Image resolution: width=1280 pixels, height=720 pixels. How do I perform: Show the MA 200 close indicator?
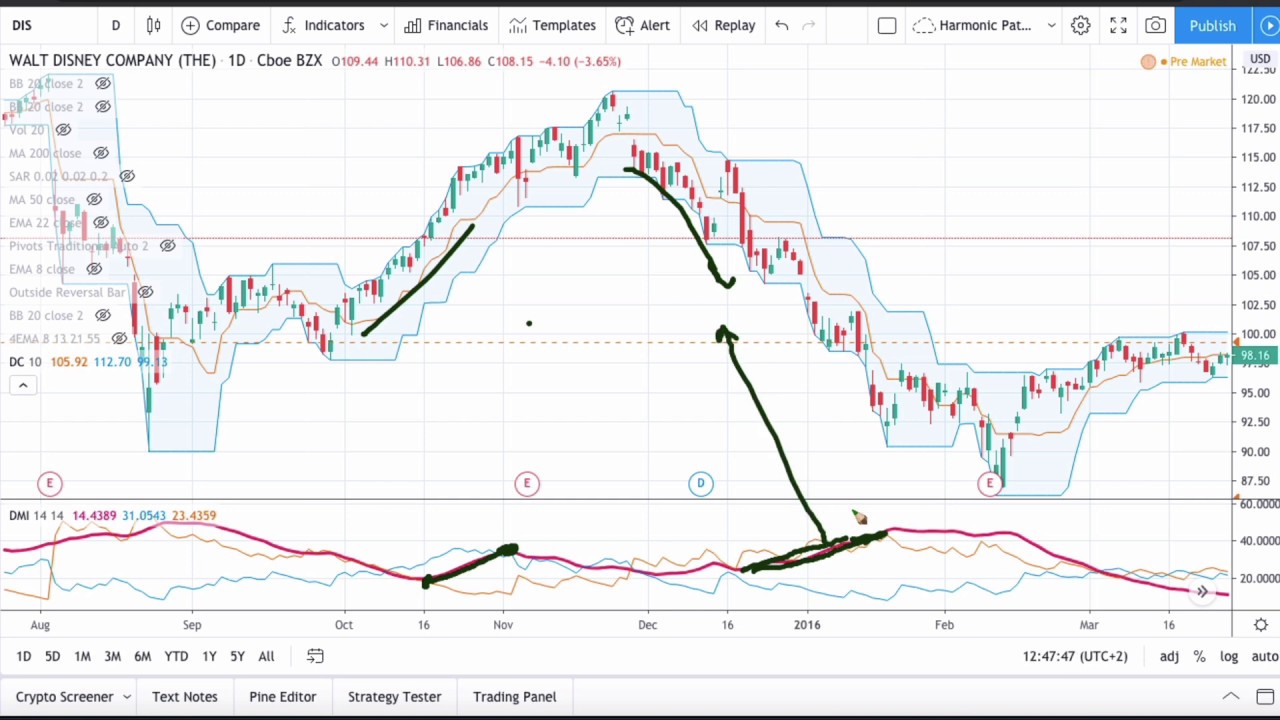tap(101, 153)
